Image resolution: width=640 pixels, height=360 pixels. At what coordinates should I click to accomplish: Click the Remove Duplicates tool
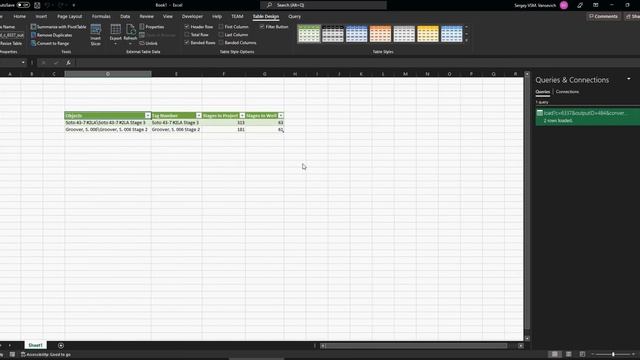click(x=51, y=35)
